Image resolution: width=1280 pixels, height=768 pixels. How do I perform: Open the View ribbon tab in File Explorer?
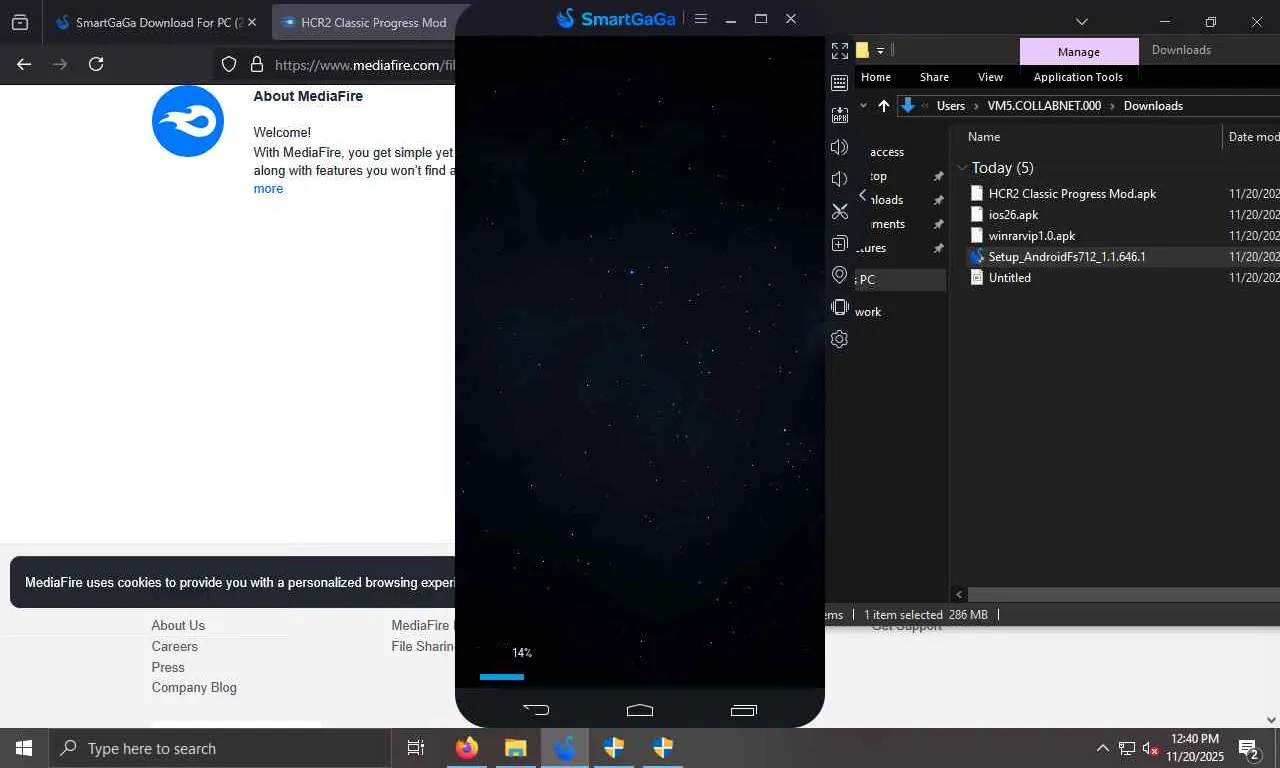click(x=991, y=77)
